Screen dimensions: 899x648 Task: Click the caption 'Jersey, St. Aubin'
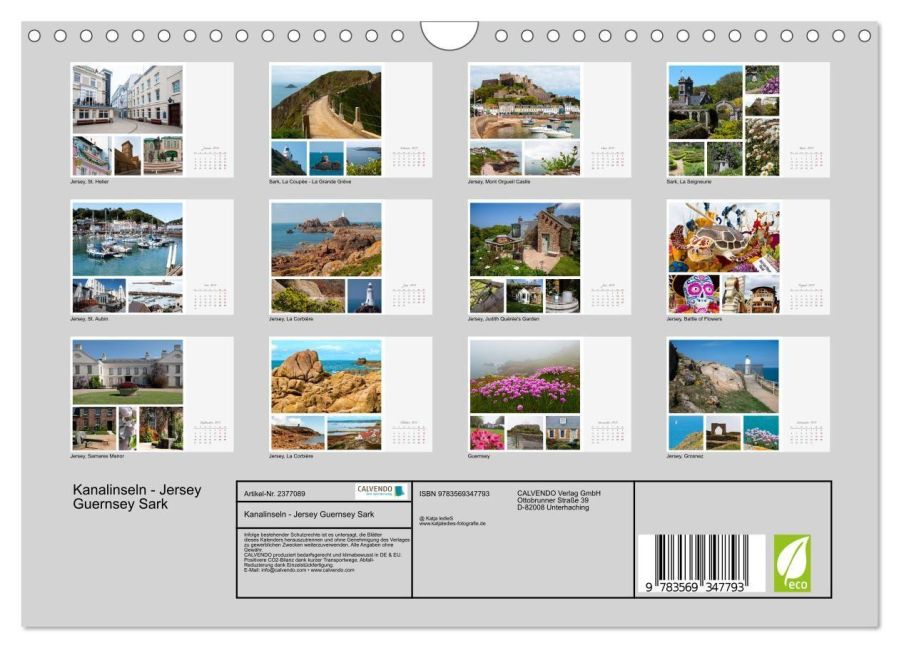(89, 319)
